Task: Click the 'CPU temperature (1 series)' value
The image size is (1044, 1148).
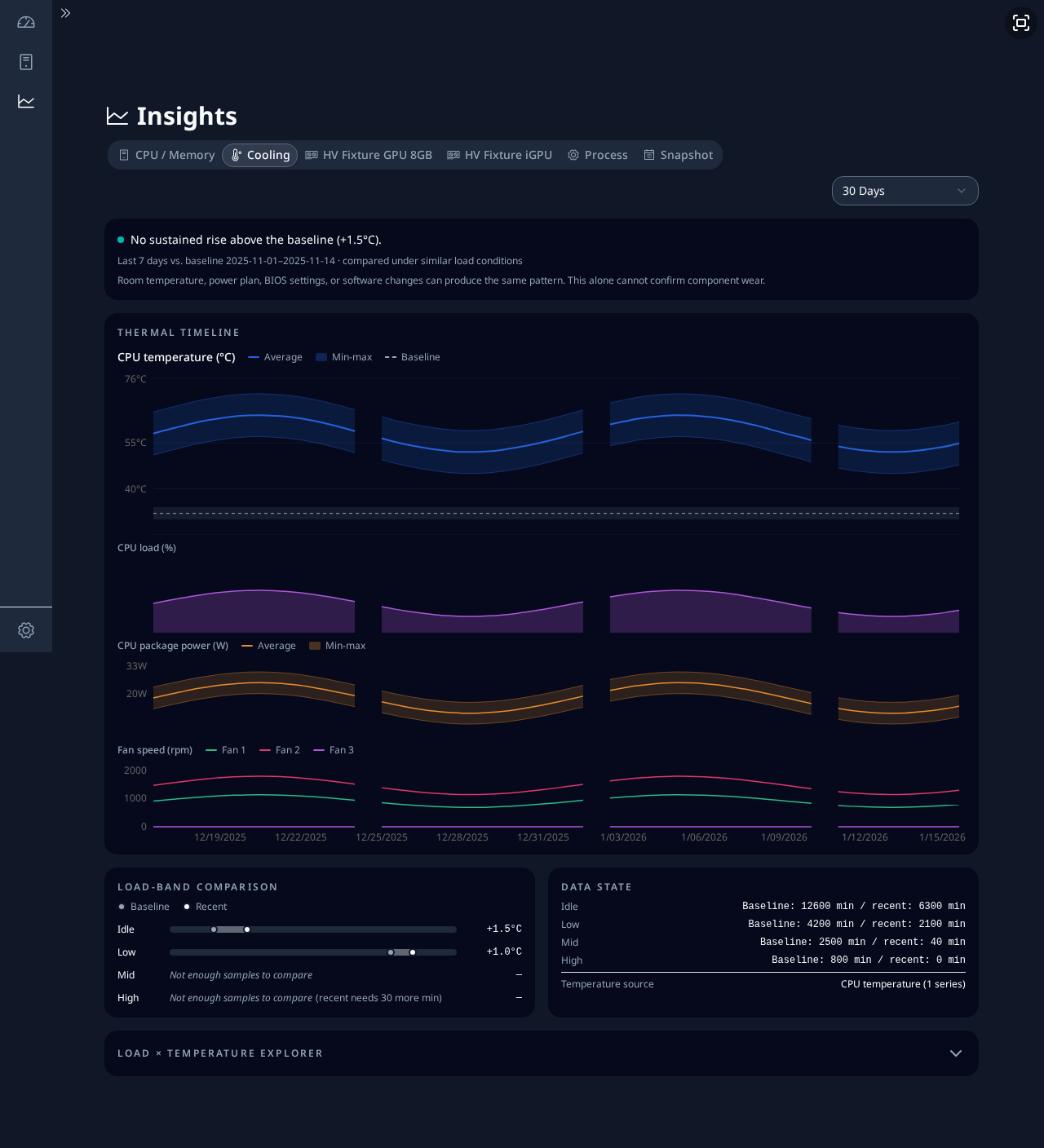Action: [x=903, y=984]
